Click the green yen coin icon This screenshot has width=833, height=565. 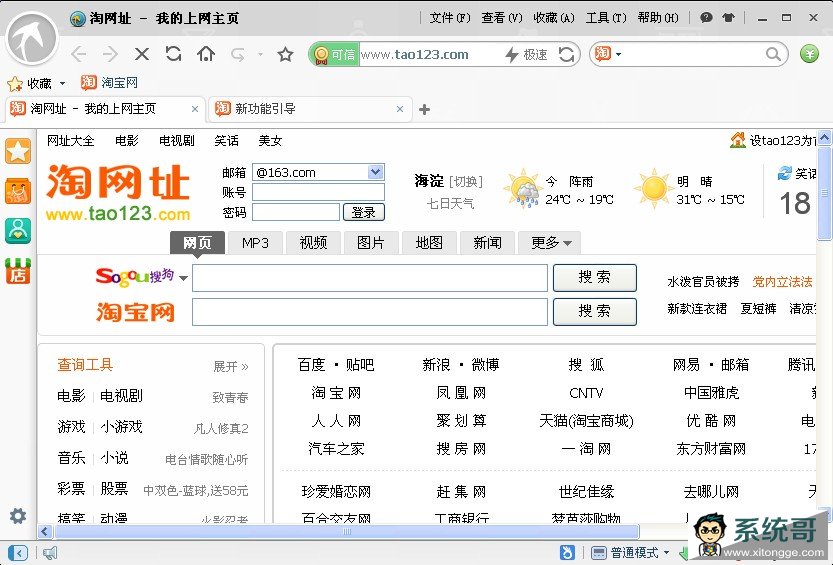[x=809, y=54]
